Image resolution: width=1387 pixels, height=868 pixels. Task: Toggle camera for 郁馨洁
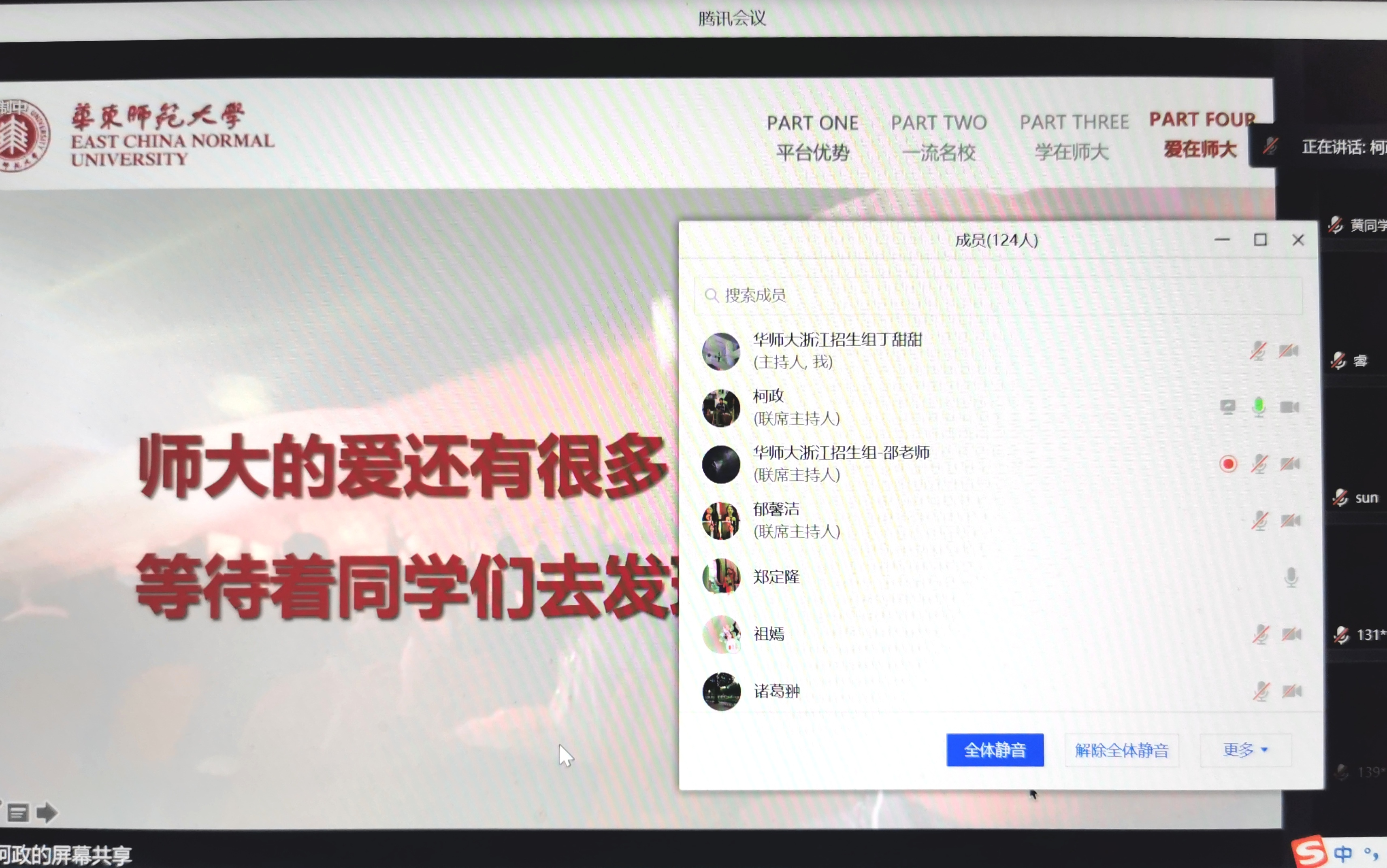[x=1291, y=521]
